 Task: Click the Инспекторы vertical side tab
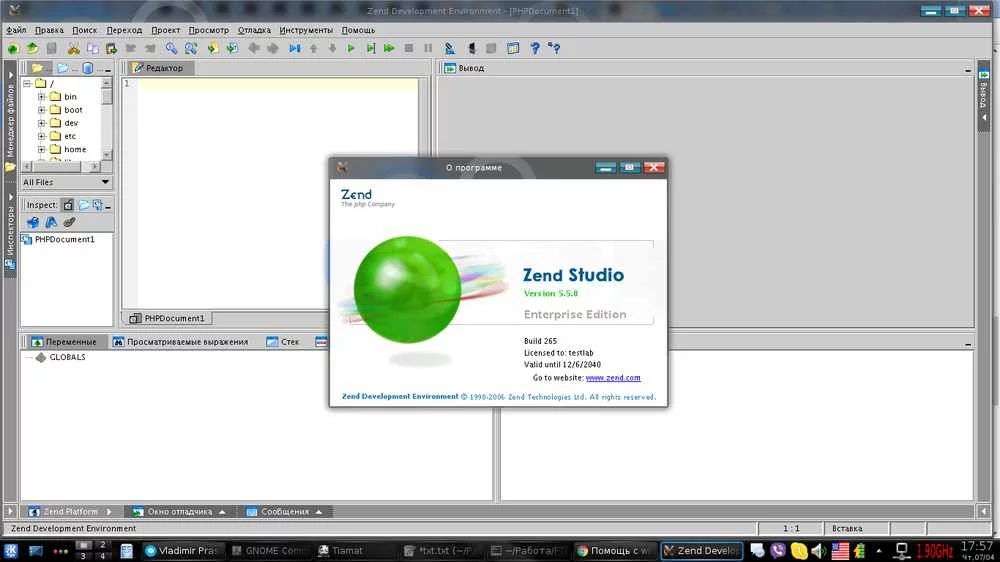[10, 233]
